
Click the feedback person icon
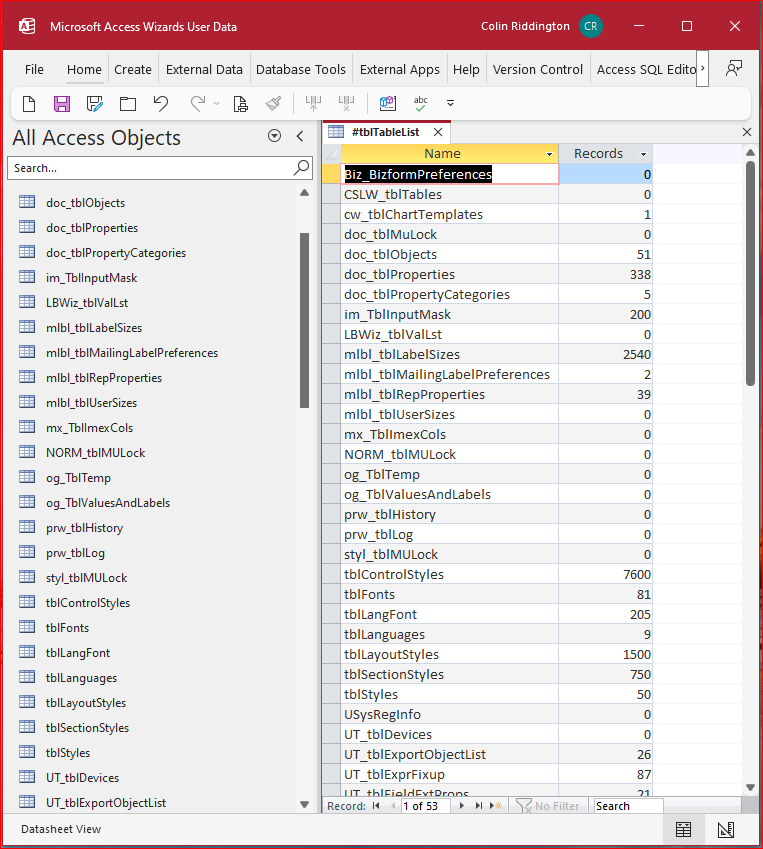(x=734, y=69)
